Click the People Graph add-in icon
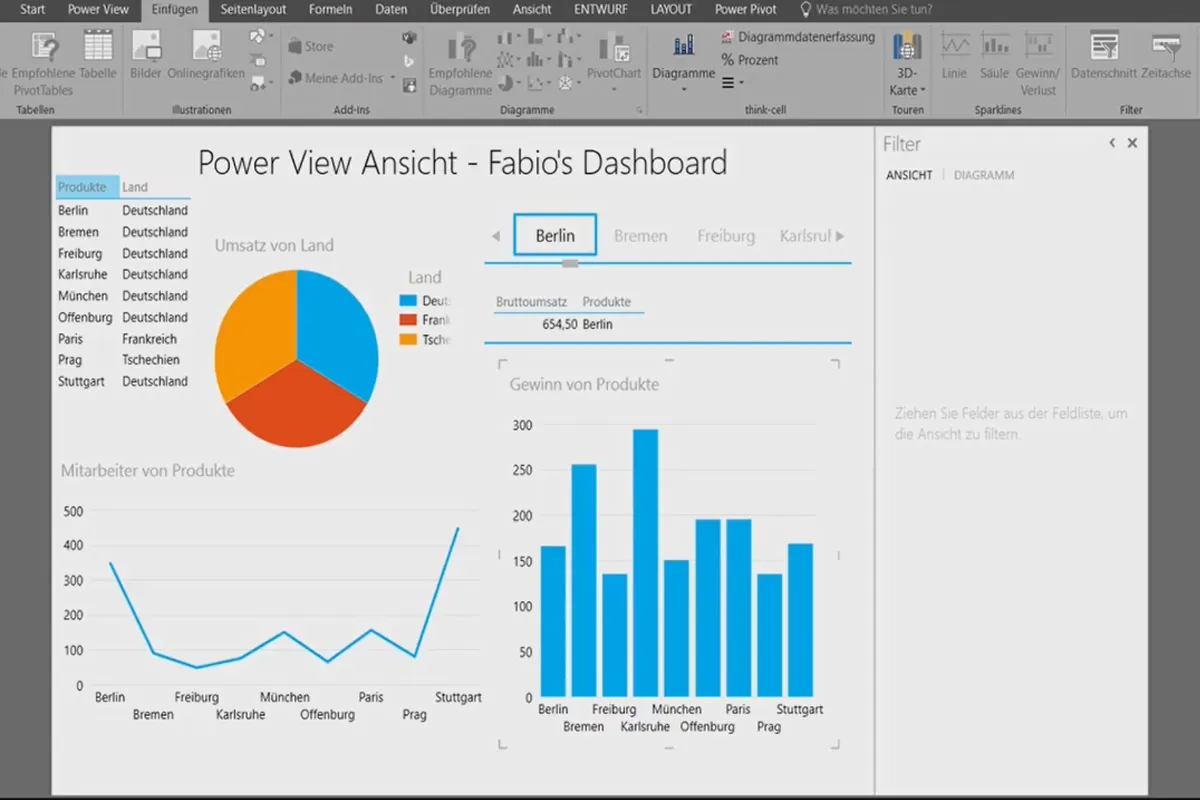Viewport: 1200px width, 800px height. (x=409, y=86)
